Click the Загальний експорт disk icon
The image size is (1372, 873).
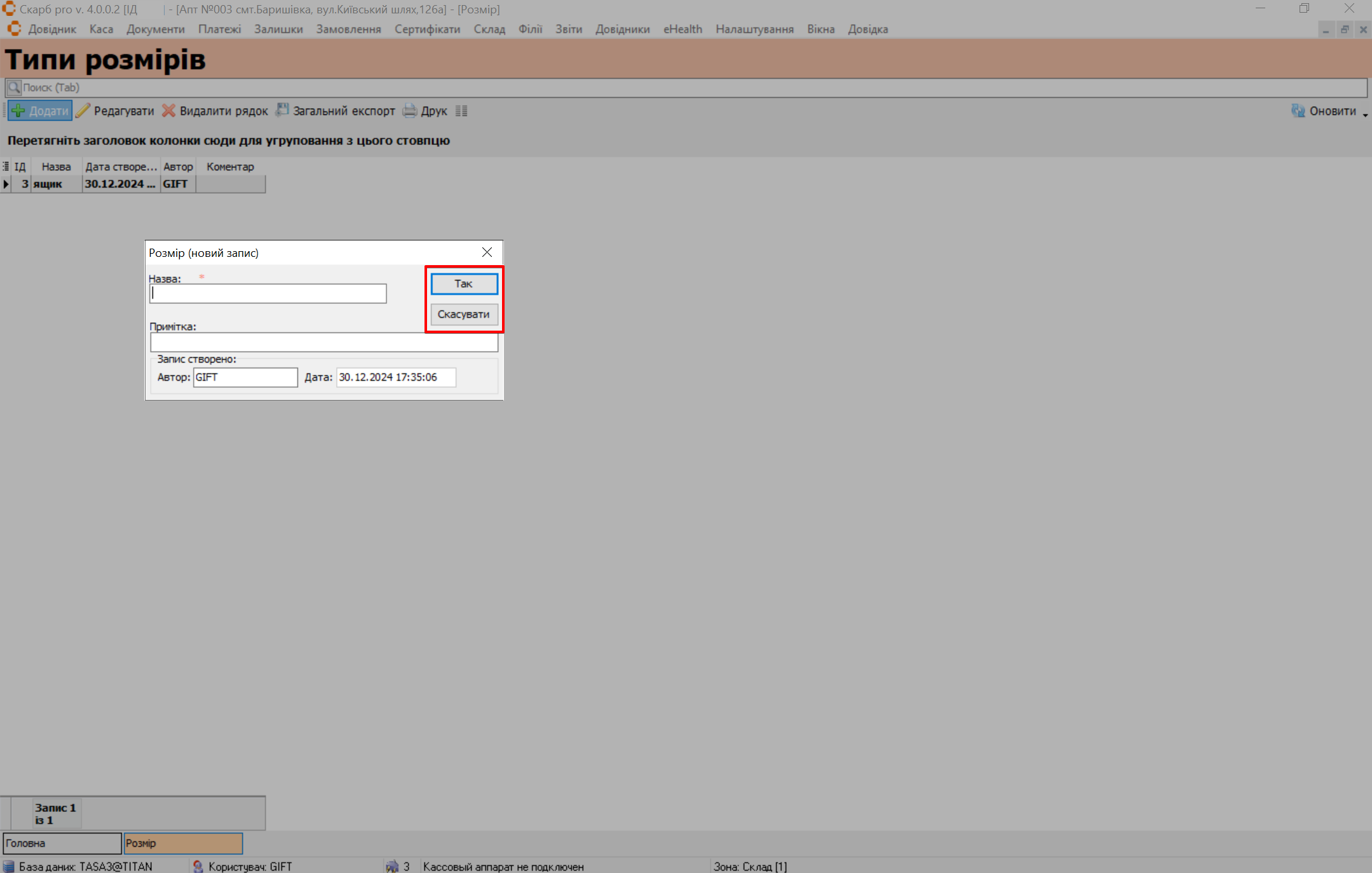282,111
